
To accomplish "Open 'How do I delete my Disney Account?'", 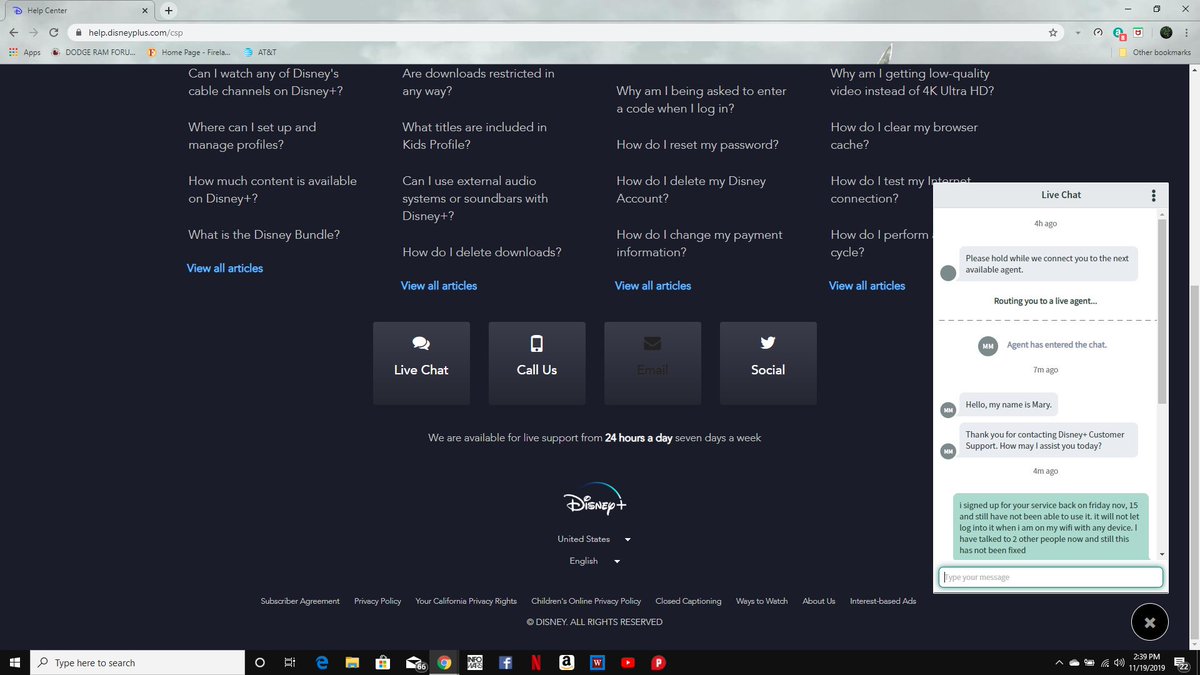I will click(x=691, y=190).
